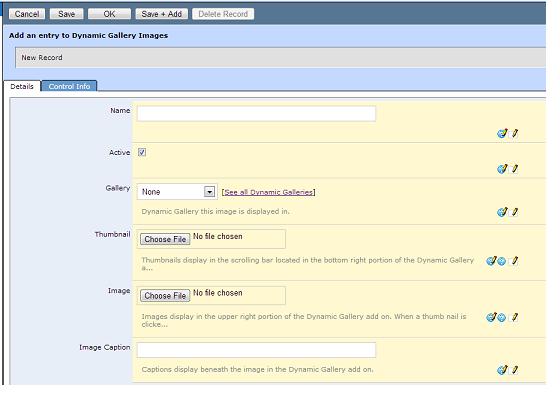Switch to the Details tab

tap(22, 86)
